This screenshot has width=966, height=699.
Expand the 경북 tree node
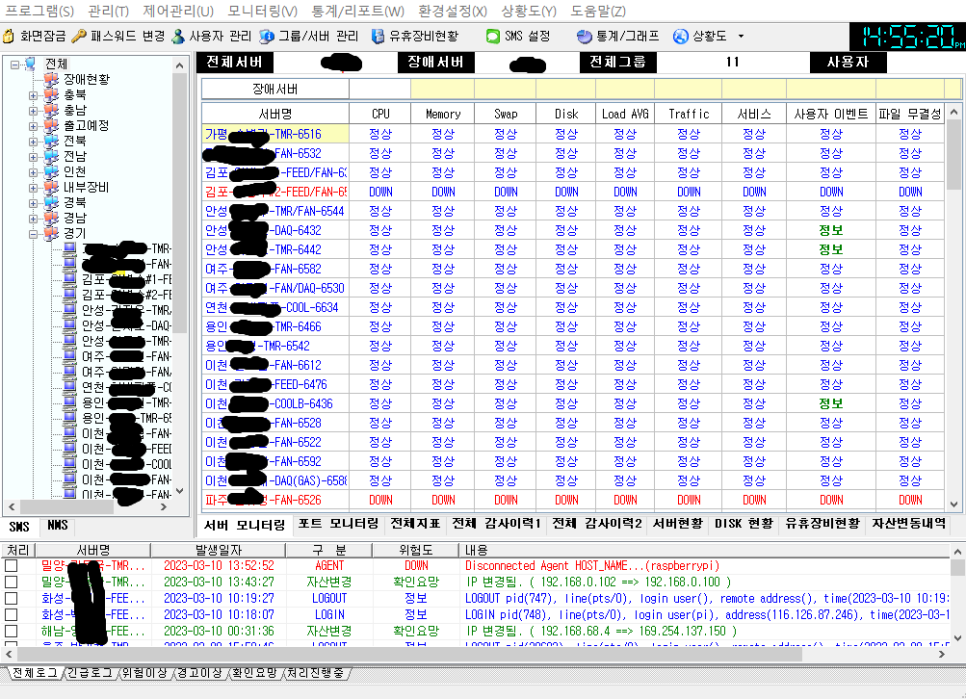click(33, 203)
